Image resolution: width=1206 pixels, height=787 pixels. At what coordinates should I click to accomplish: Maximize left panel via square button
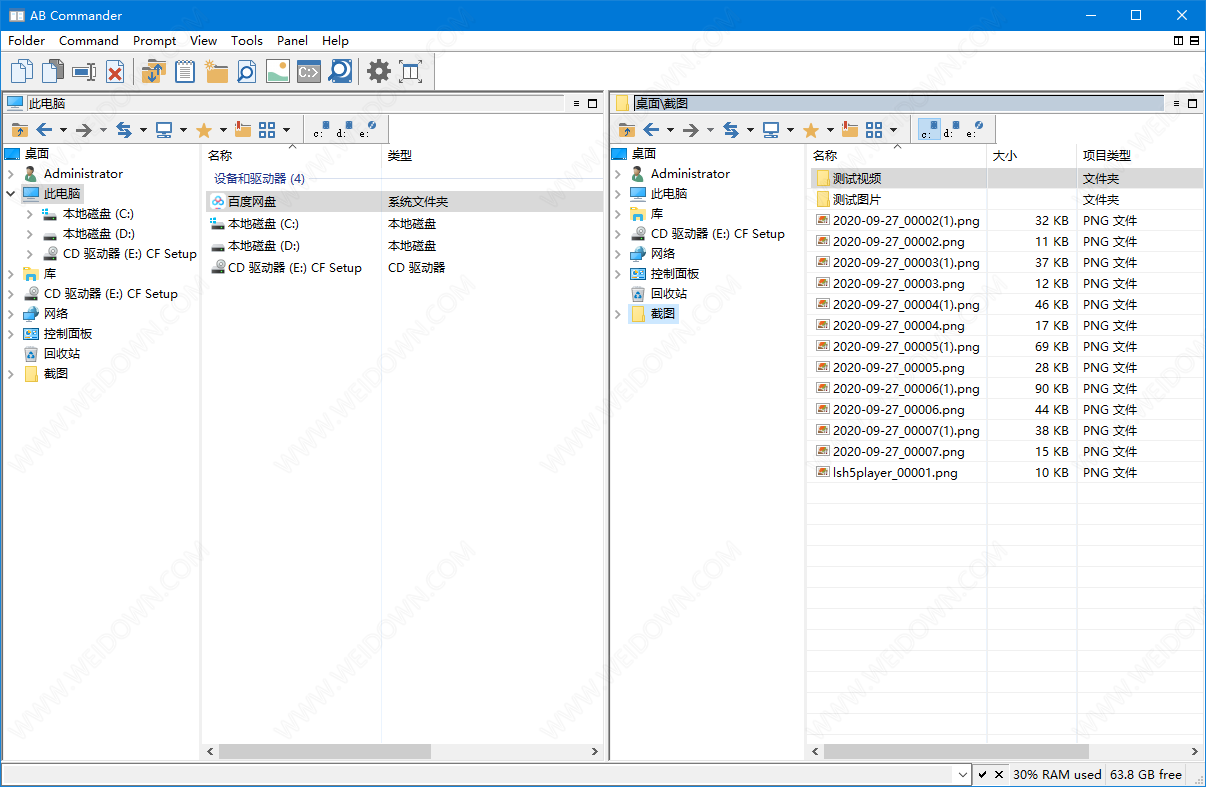(x=595, y=103)
